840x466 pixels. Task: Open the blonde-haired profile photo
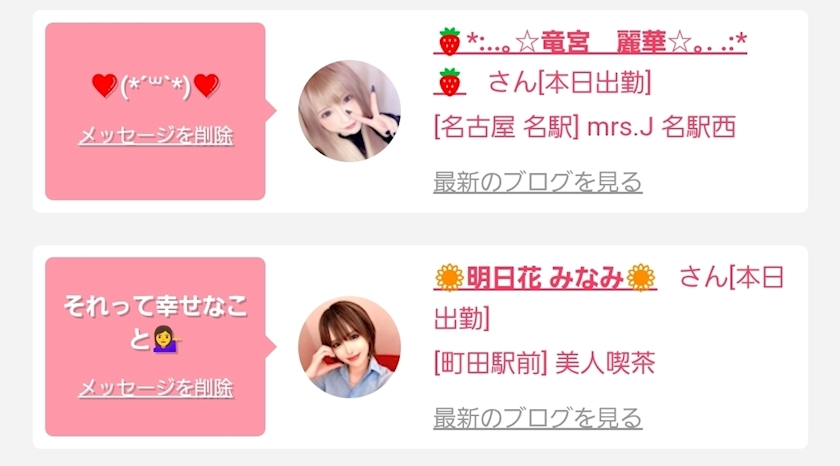[x=349, y=111]
